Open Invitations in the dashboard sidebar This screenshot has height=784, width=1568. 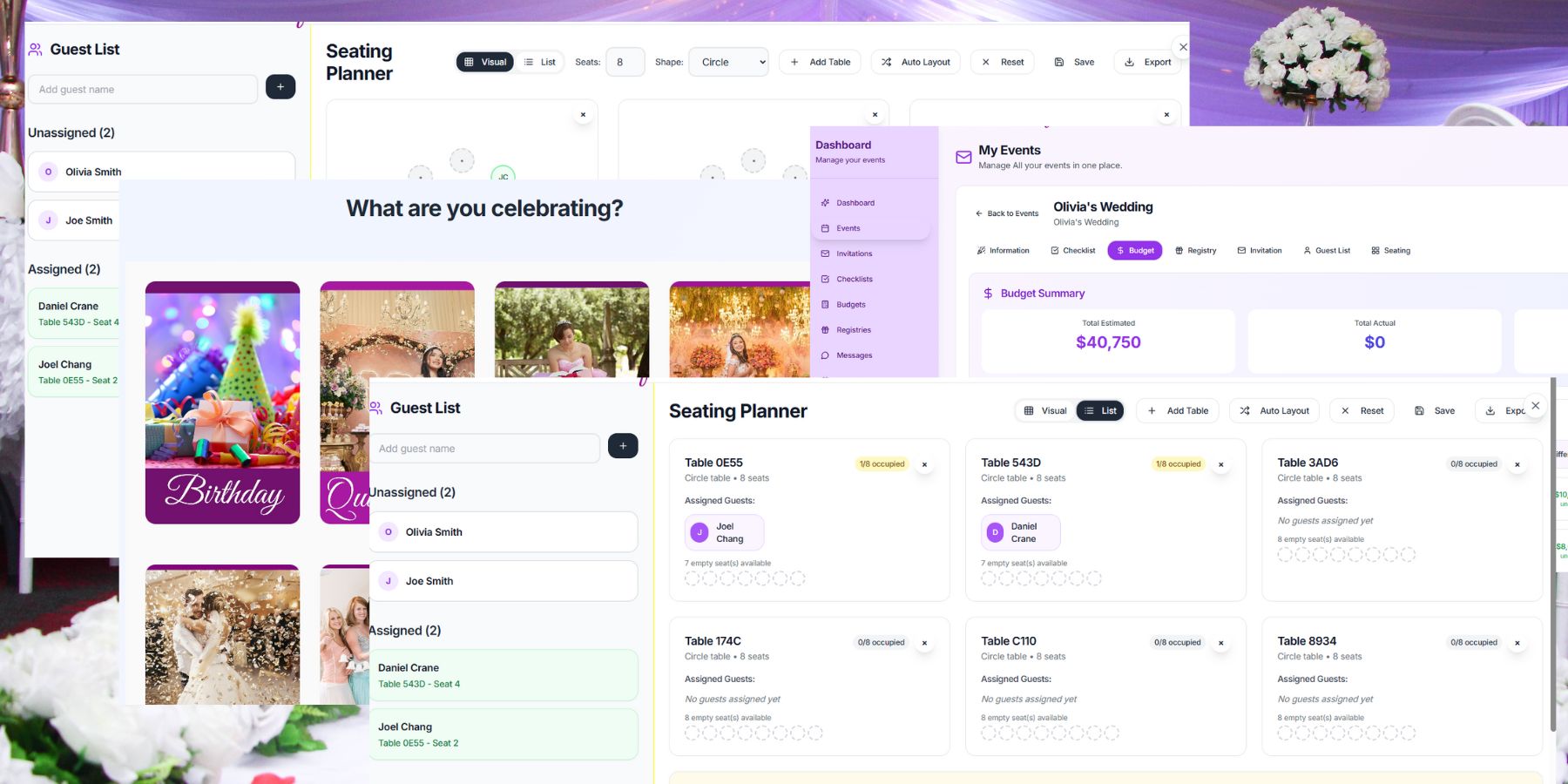(x=854, y=253)
